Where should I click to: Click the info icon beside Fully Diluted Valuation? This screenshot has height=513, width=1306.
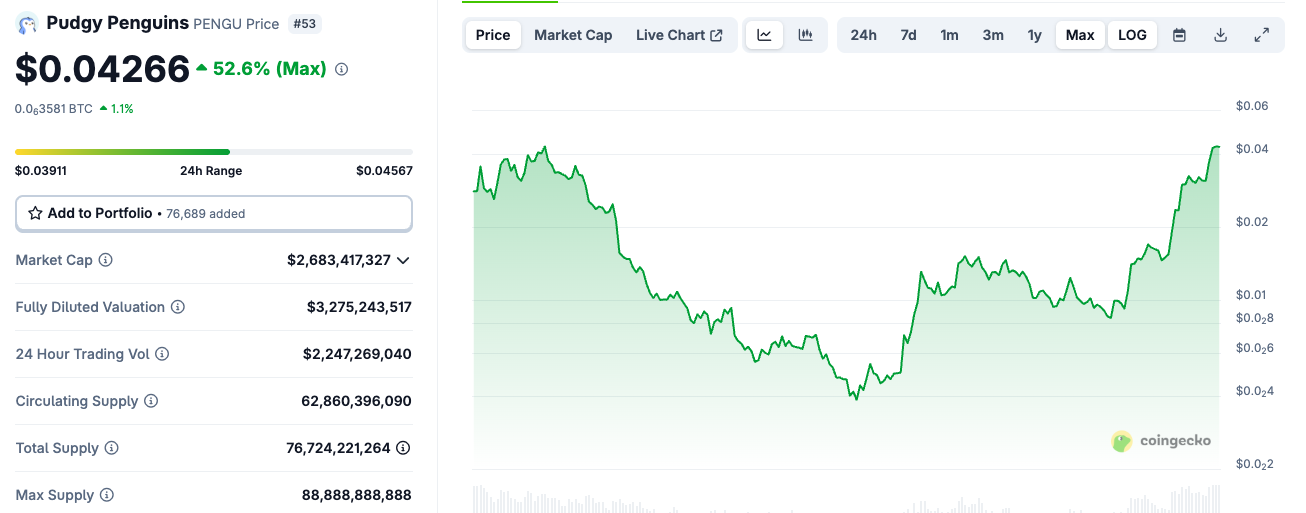177,307
